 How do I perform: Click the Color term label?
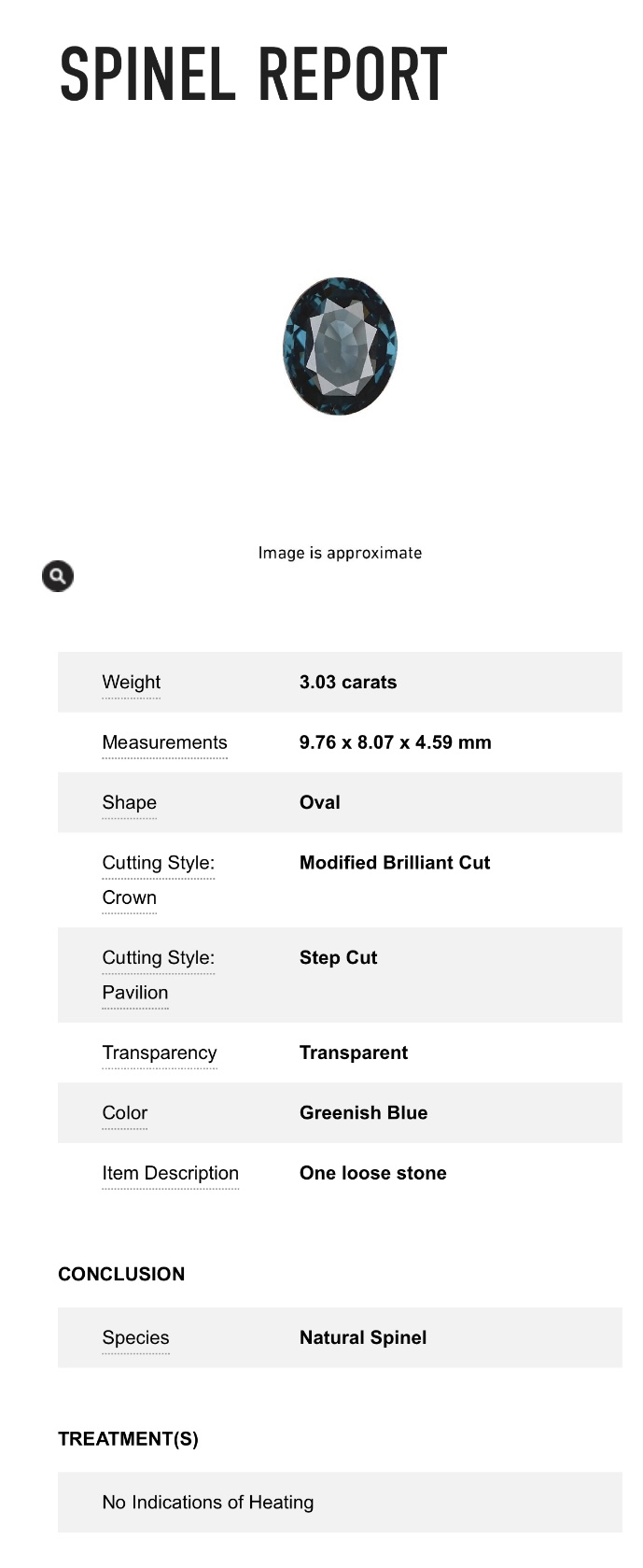125,1113
